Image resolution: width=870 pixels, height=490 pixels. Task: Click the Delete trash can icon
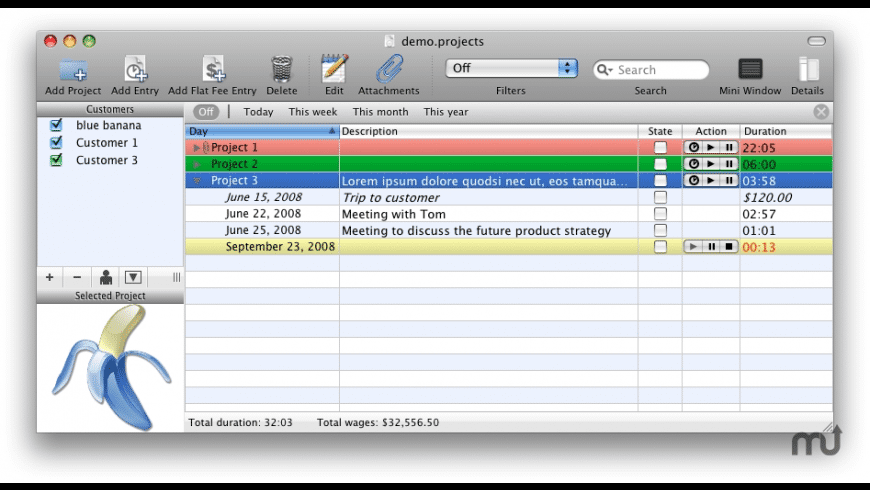pos(282,69)
